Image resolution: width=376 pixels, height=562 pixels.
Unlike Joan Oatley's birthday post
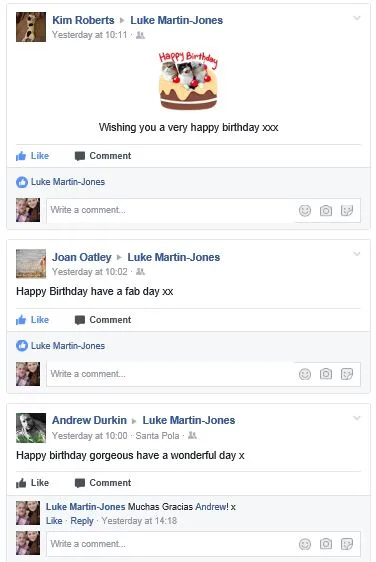click(32, 320)
